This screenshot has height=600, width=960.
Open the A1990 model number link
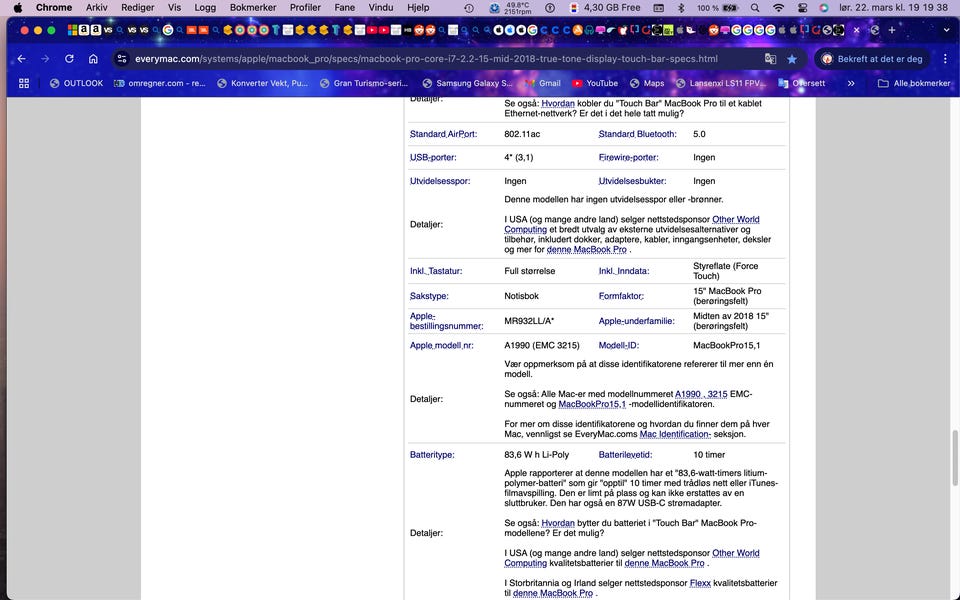coord(688,394)
